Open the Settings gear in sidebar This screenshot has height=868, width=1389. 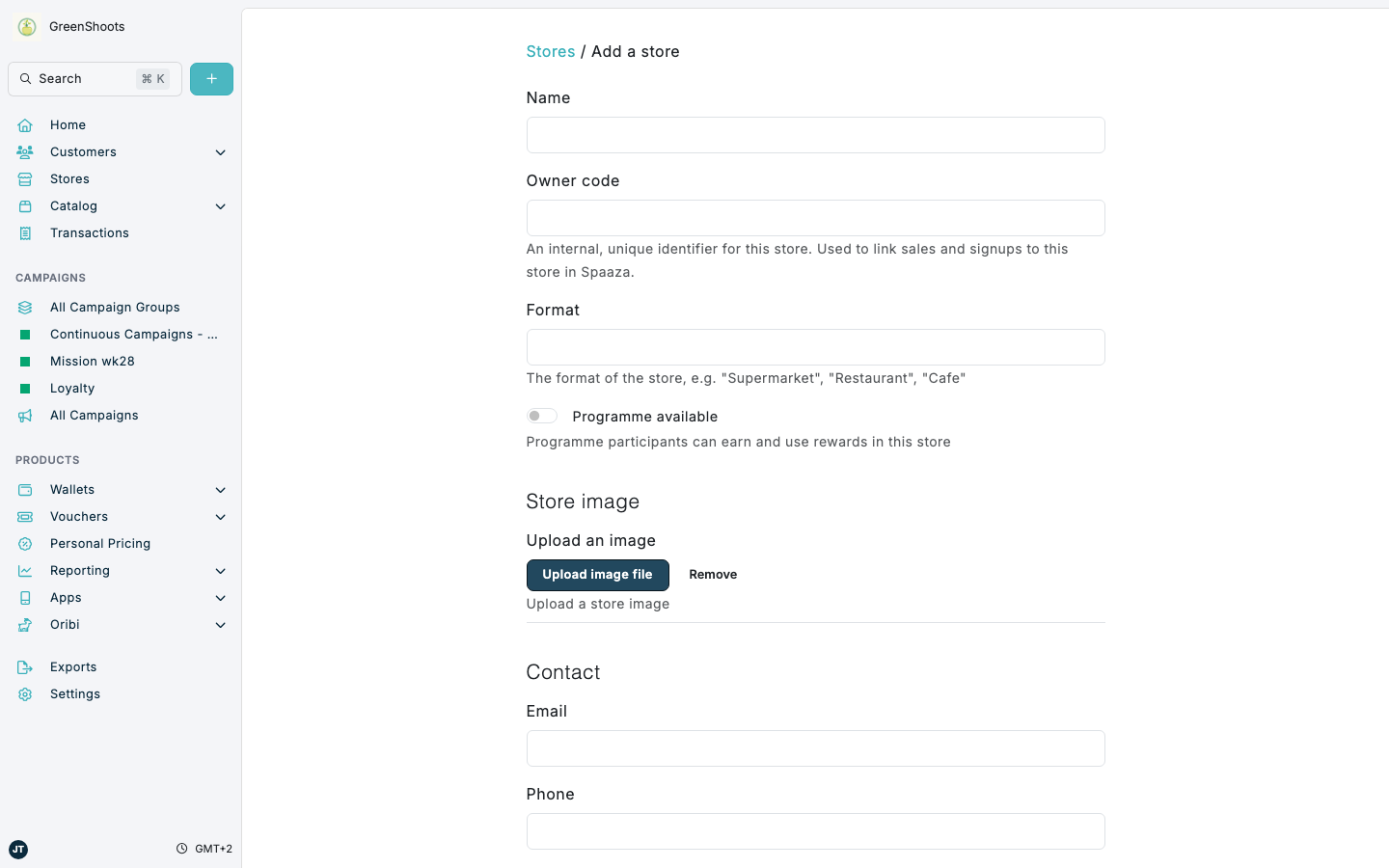[25, 693]
